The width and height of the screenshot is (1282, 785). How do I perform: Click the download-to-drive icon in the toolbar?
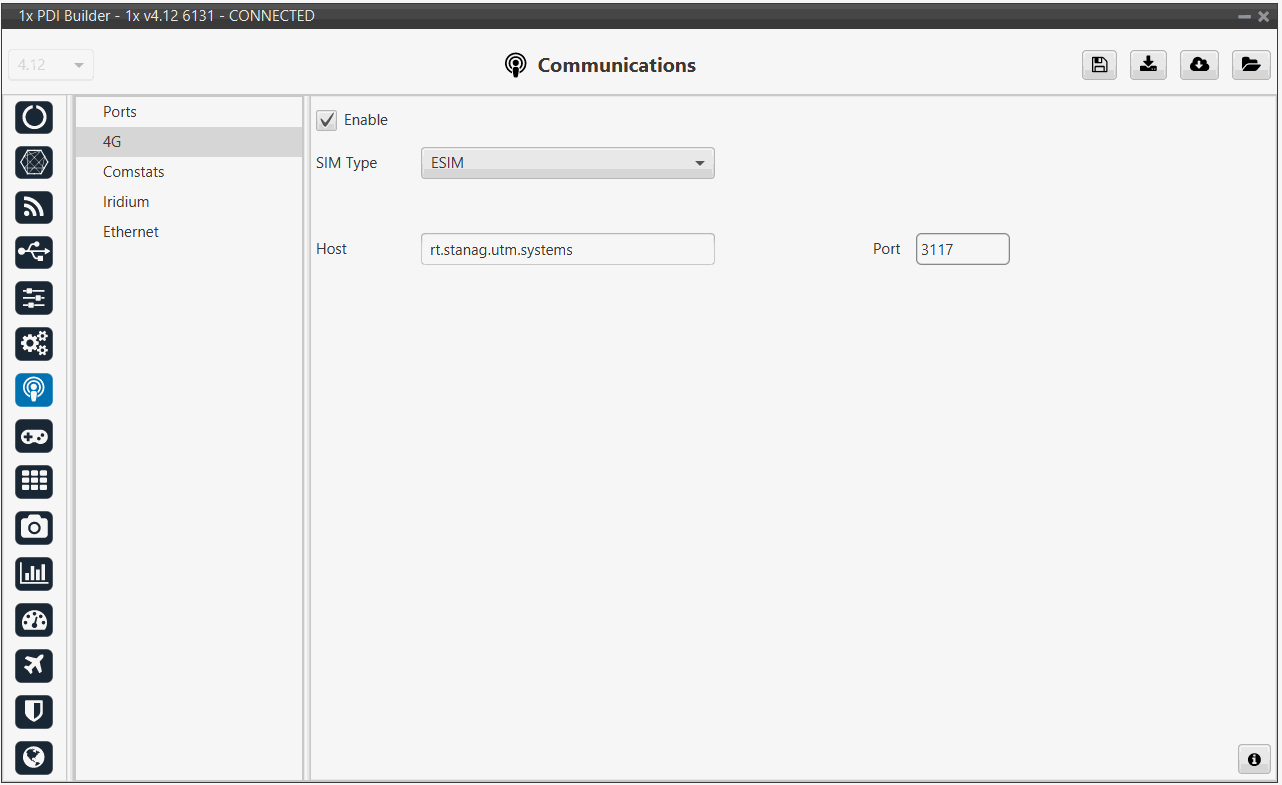1149,65
